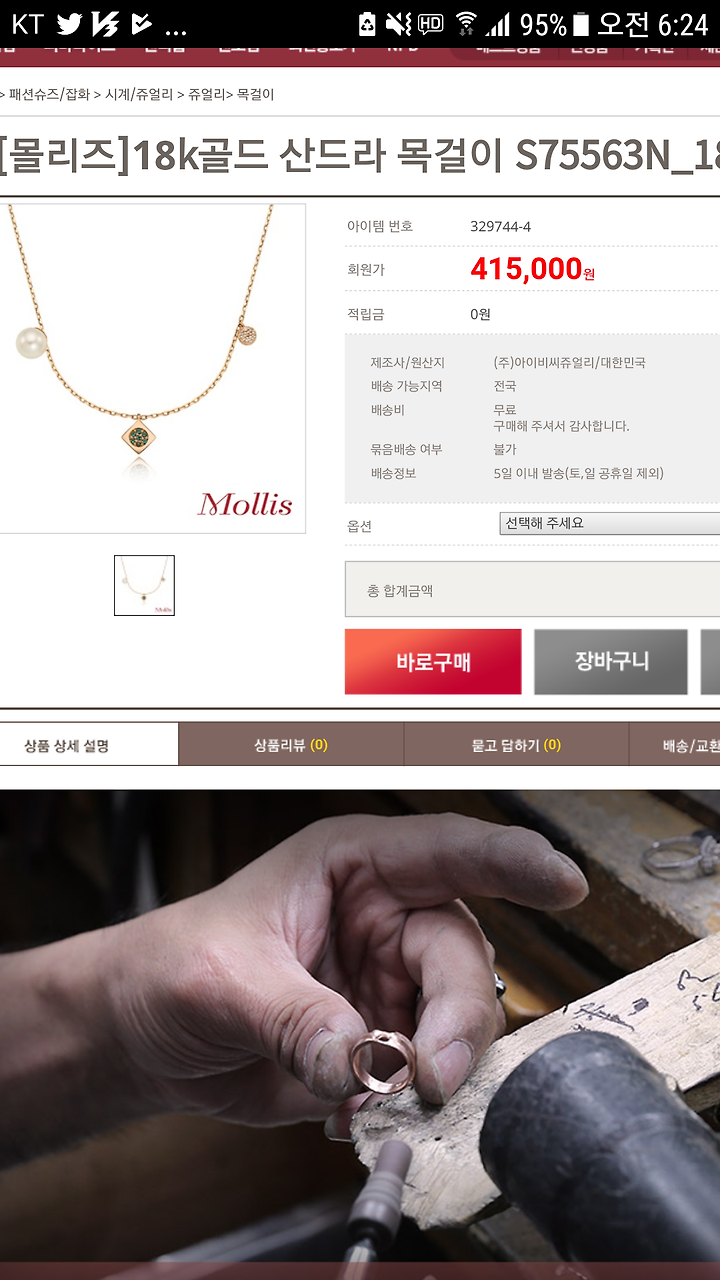Viewport: 720px width, 1280px height.
Task: Tap the muted sound status icon
Action: click(x=398, y=23)
